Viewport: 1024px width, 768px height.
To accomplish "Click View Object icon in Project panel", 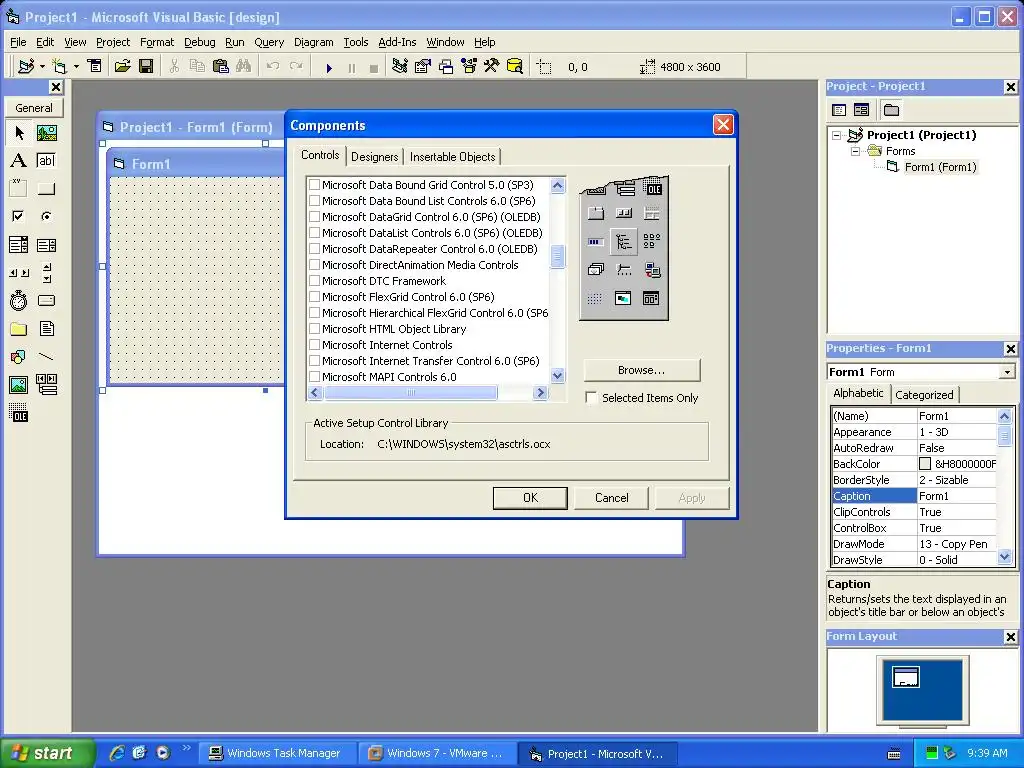I will (861, 110).
